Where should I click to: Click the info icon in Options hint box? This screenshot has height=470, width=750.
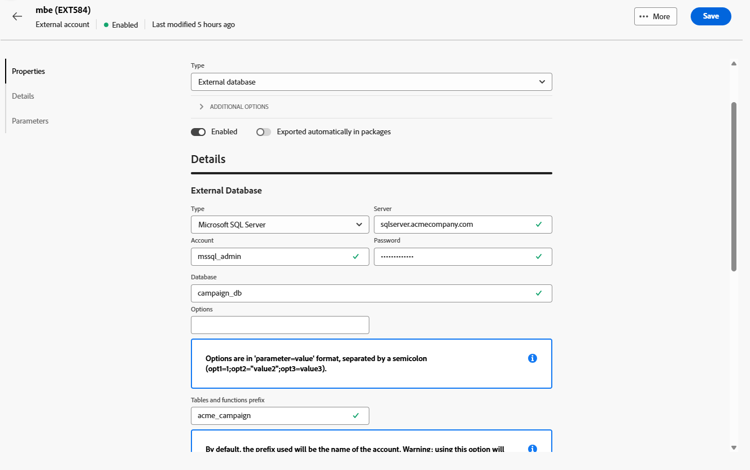click(x=532, y=358)
